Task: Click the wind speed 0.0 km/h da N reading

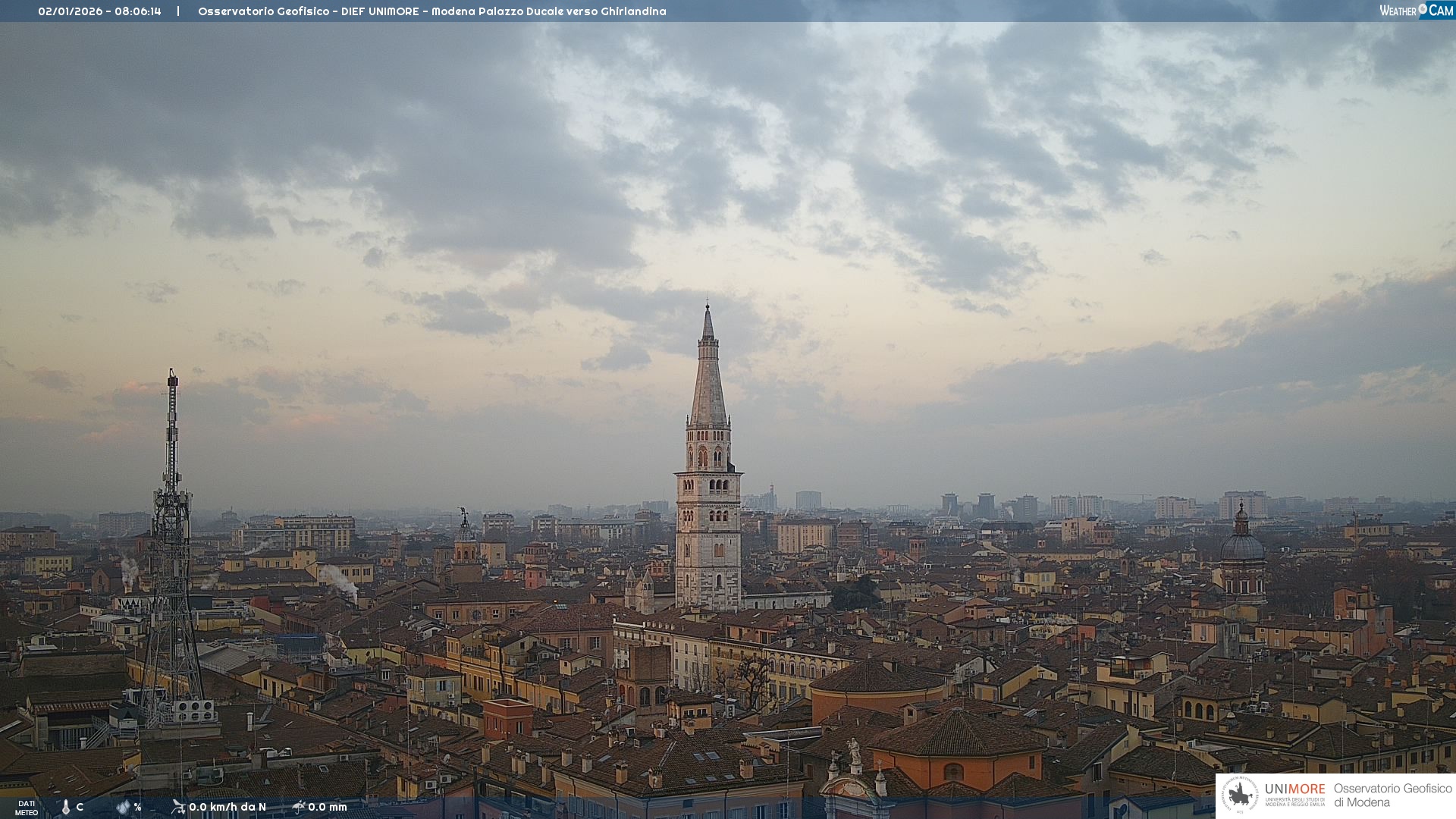Action: pos(227,807)
